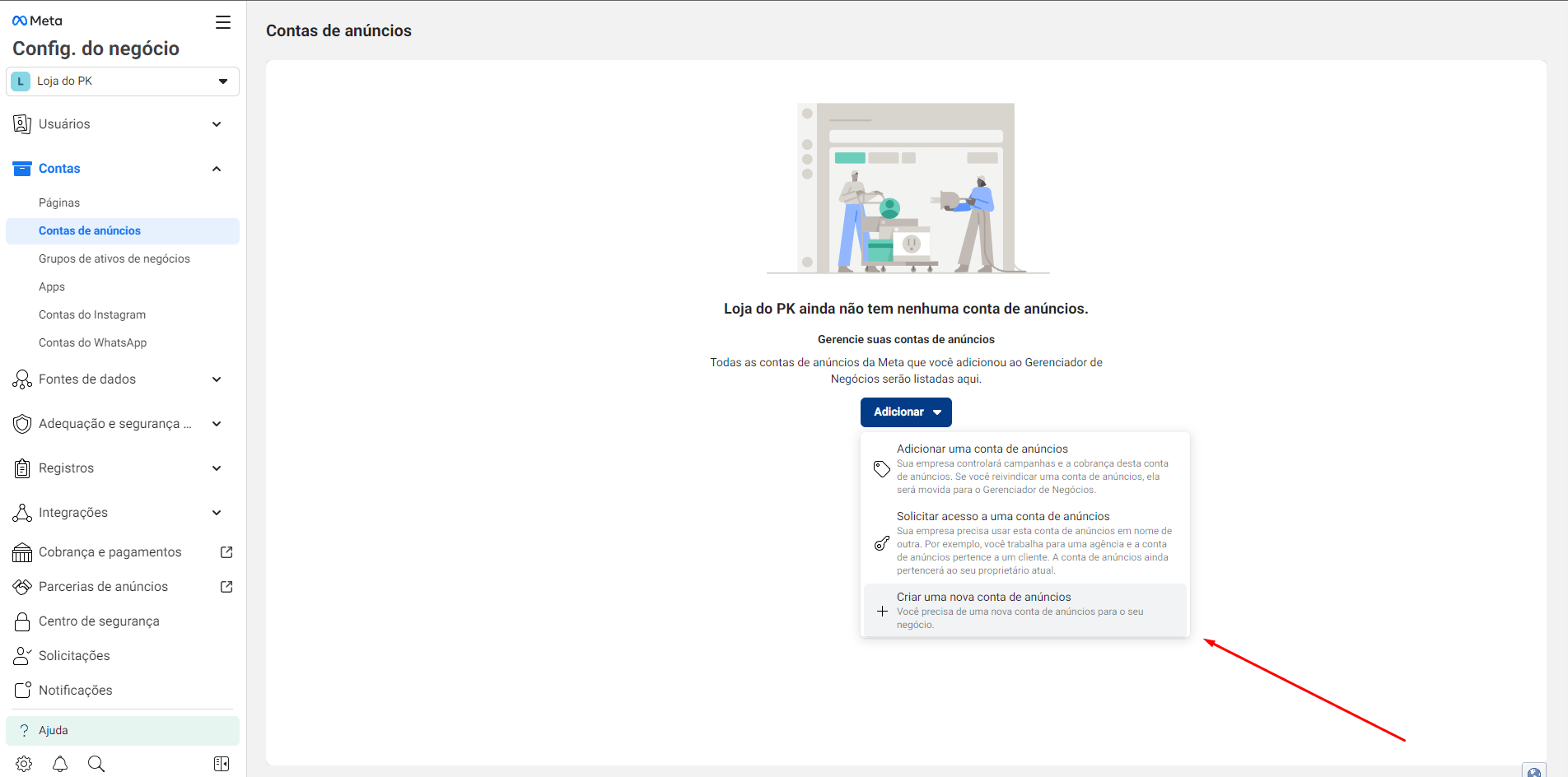Click the Solicitações person icon

[x=22, y=656]
